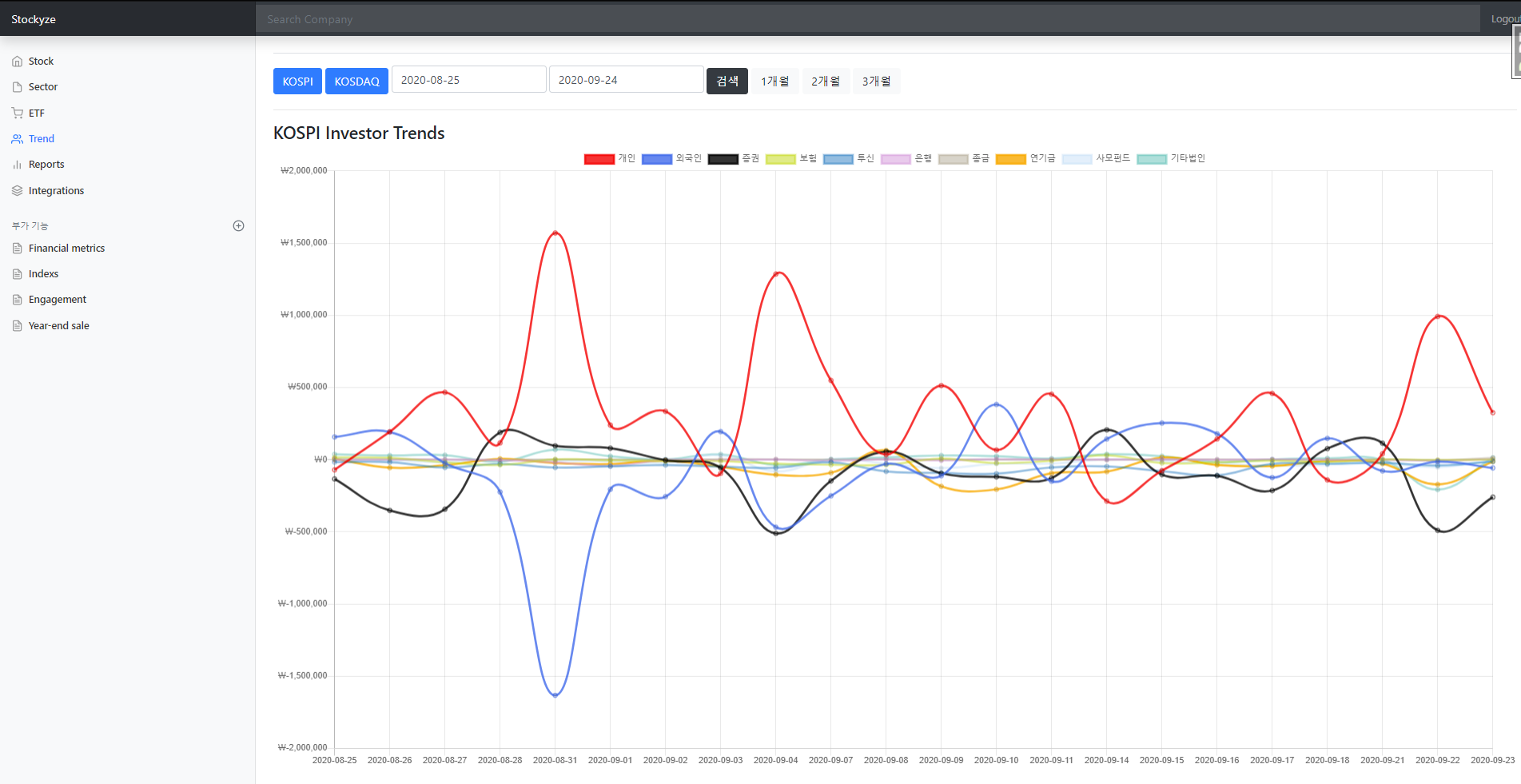Open the Financial metrics link

(x=66, y=249)
